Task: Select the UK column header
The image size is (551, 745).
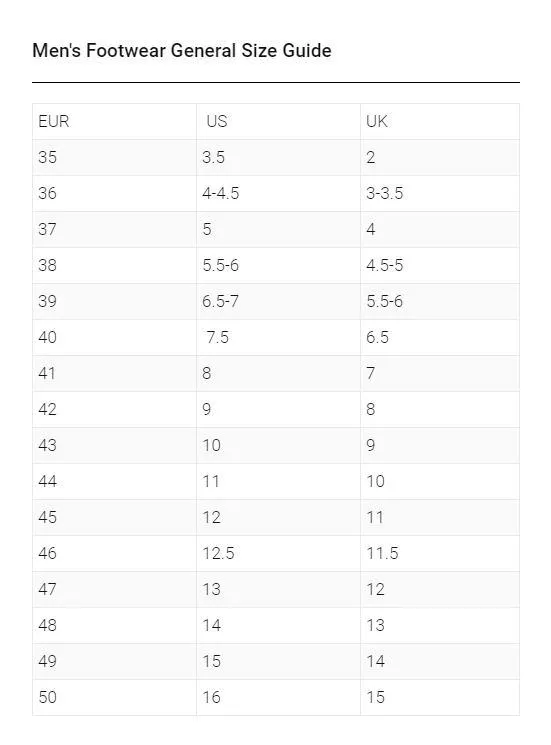Action: coord(440,122)
